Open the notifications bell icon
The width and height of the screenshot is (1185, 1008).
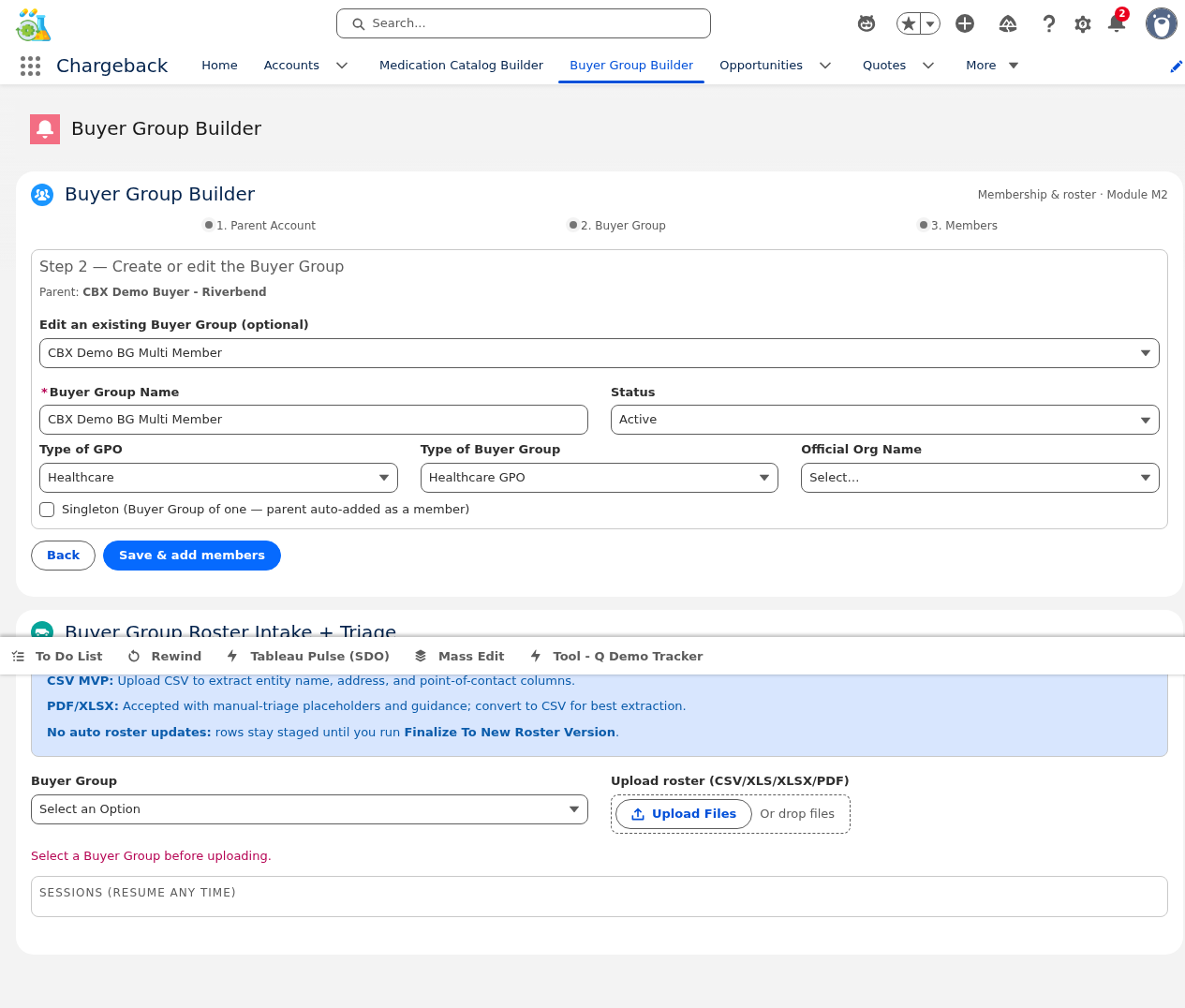click(1117, 22)
